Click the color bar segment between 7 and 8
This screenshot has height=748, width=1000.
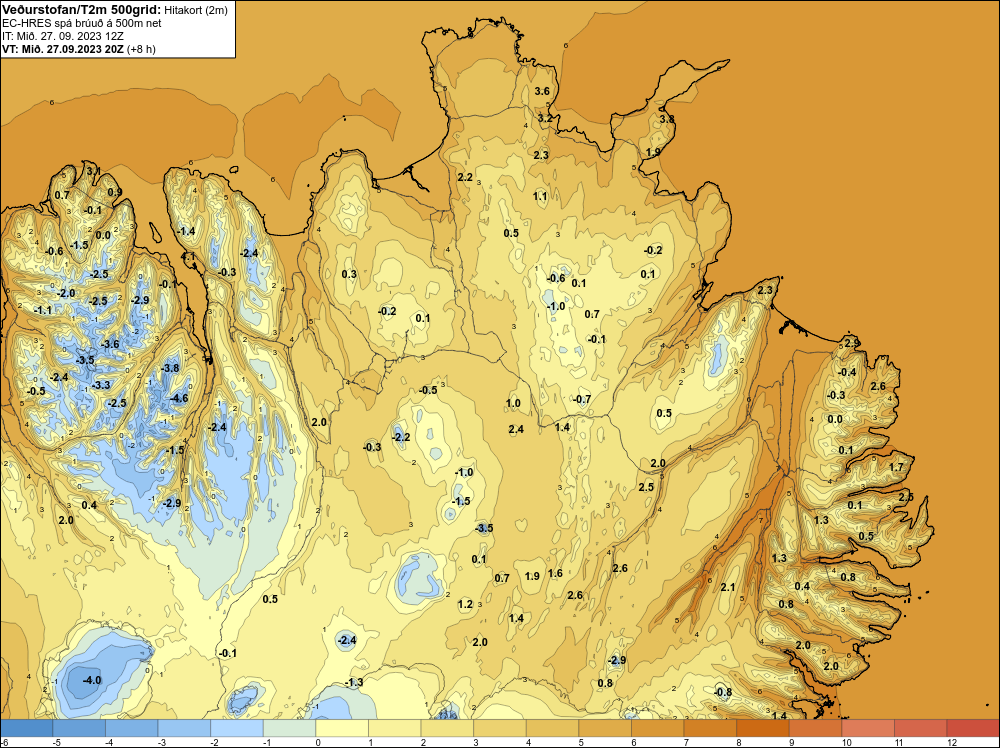point(710,728)
